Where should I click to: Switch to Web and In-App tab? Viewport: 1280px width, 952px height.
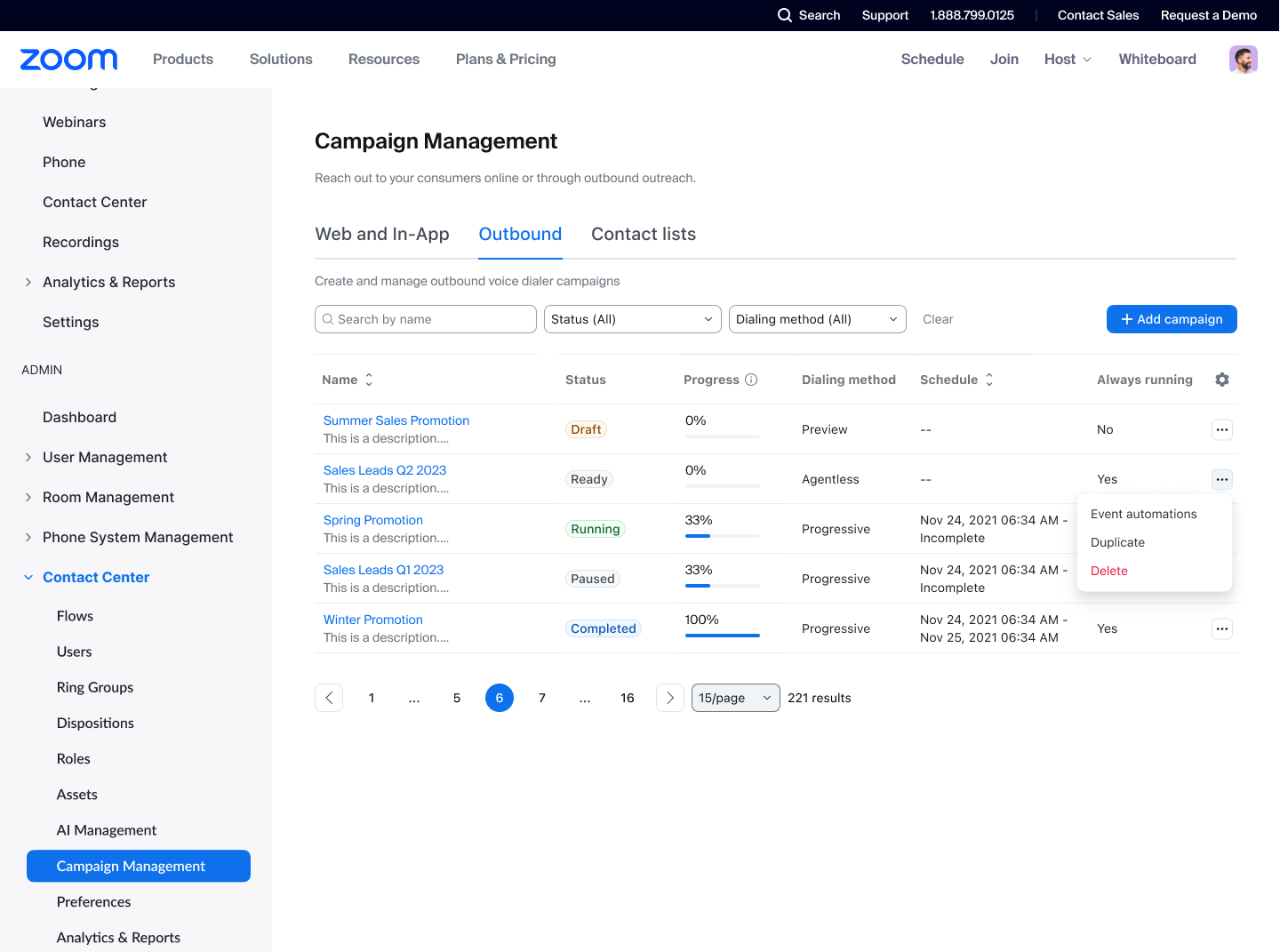382,234
